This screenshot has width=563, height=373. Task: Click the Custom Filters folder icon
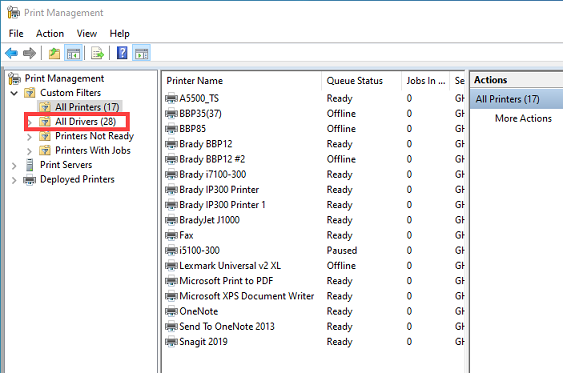30,93
